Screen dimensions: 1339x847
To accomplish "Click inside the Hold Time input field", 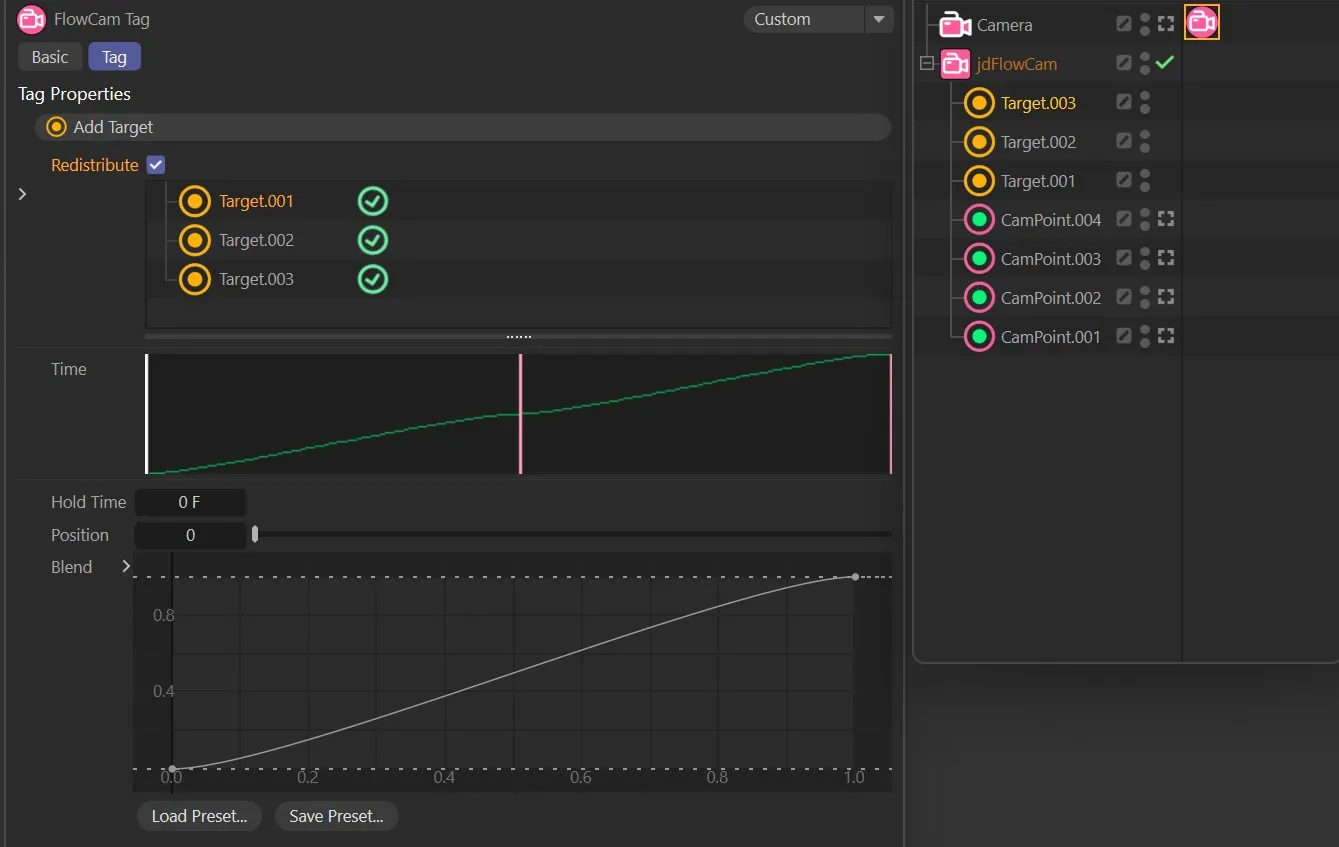I will click(x=190, y=501).
